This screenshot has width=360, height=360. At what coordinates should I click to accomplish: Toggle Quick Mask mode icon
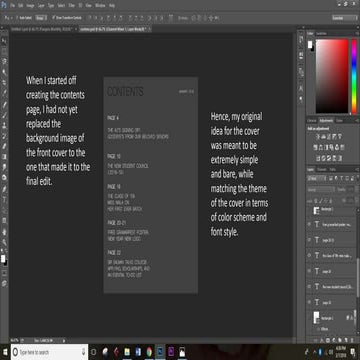pos(4,273)
